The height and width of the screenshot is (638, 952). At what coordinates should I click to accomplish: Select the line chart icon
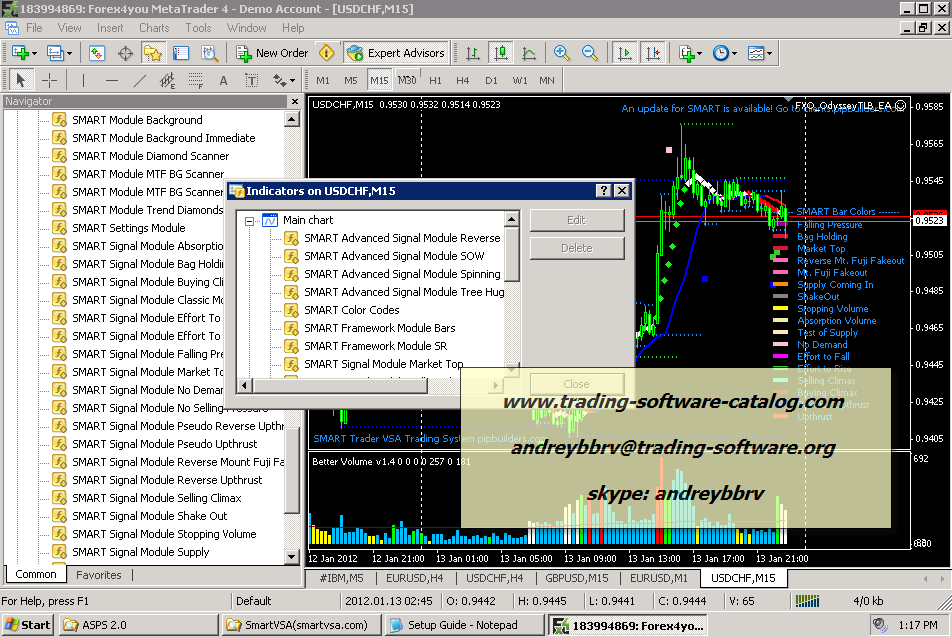point(528,53)
